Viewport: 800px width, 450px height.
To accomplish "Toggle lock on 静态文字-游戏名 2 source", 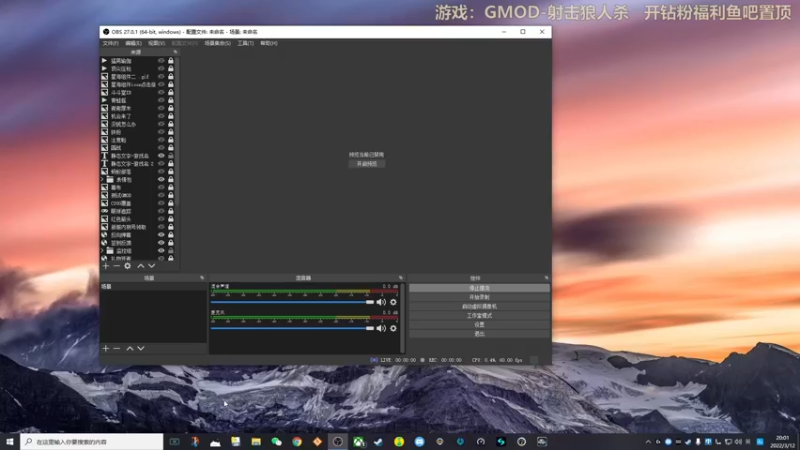I will [x=171, y=164].
